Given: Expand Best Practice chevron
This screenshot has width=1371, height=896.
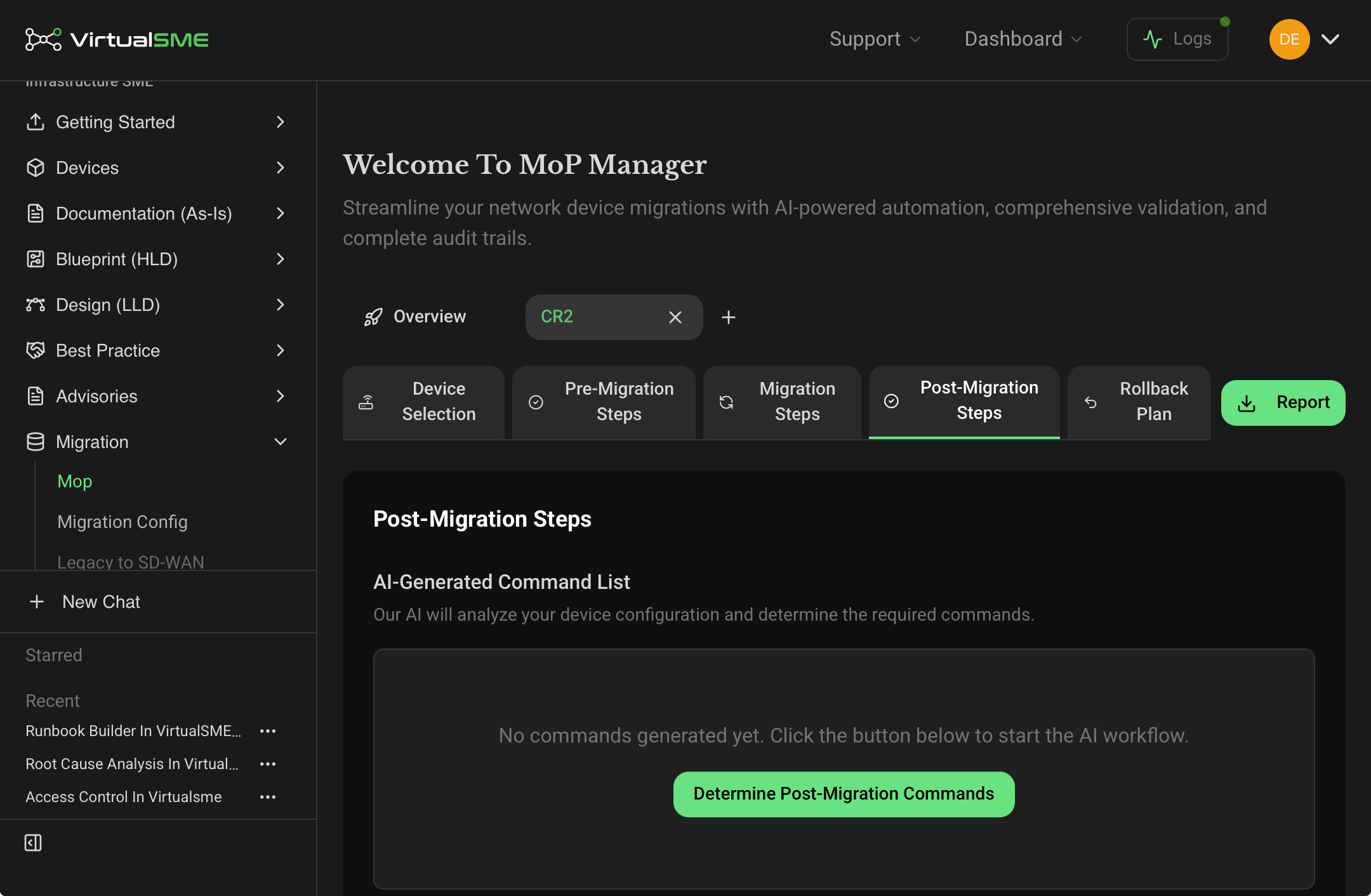Looking at the screenshot, I should click(281, 350).
